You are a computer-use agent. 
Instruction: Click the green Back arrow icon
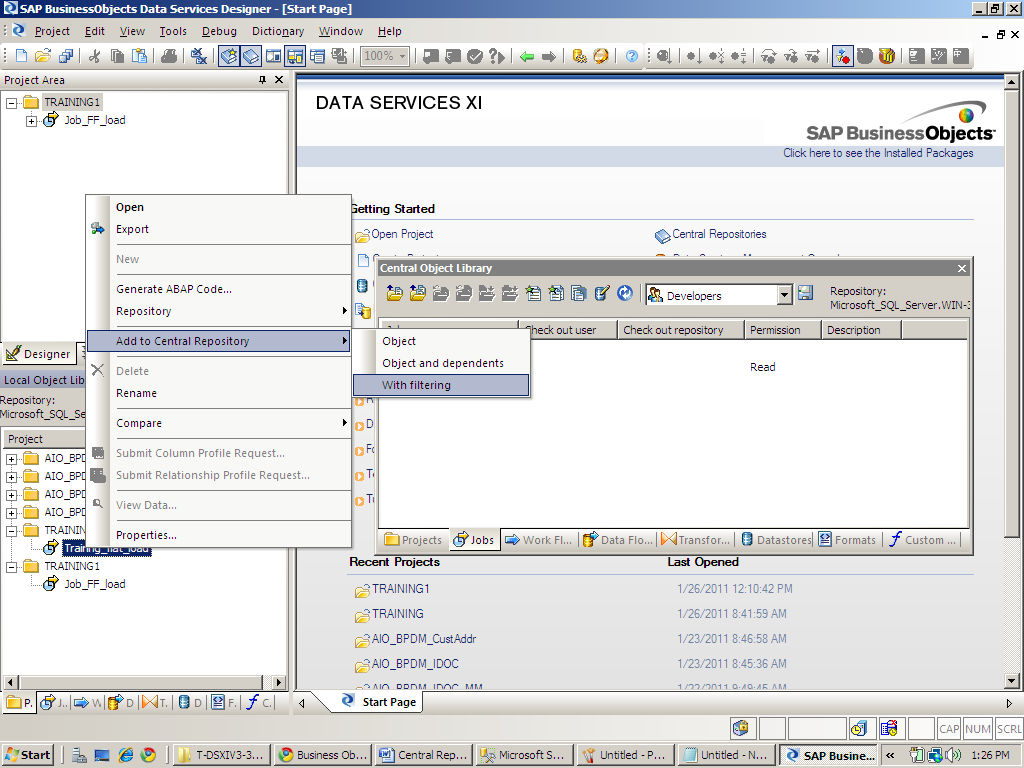(527, 56)
